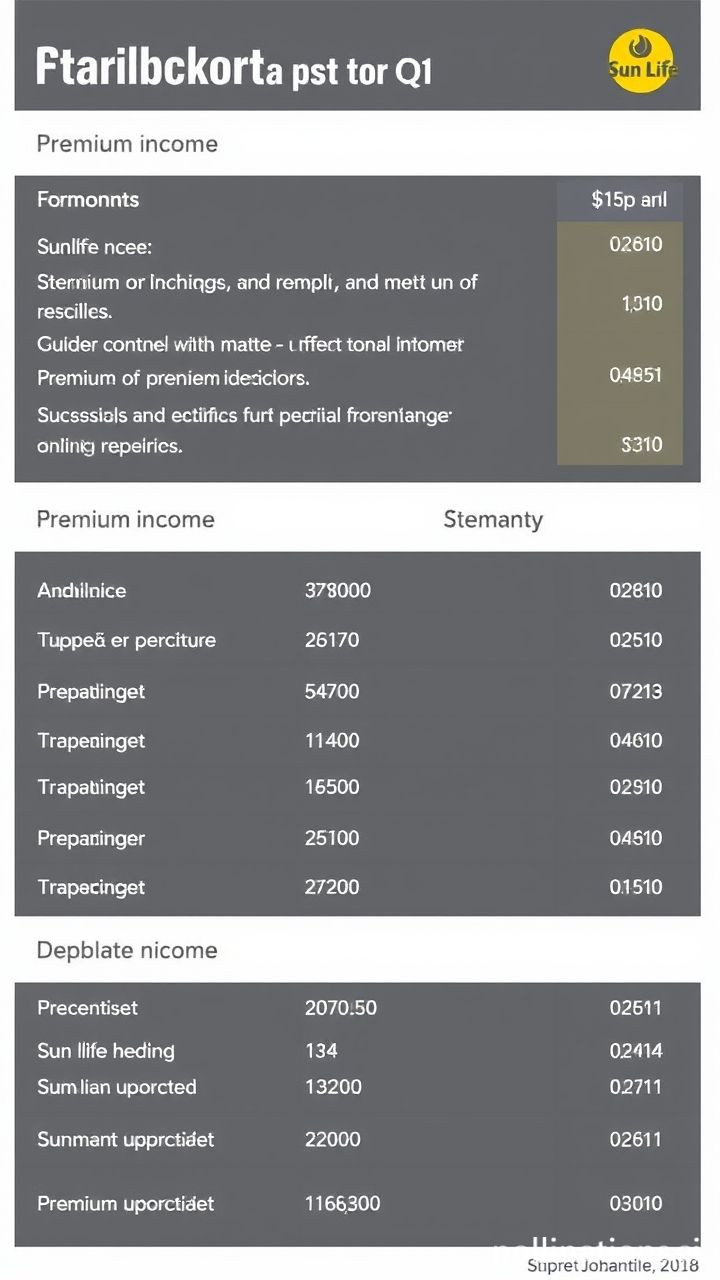This screenshot has width=720, height=1280.
Task: Select the Premium uporctidet total 1166,300
Action: [x=342, y=1204]
